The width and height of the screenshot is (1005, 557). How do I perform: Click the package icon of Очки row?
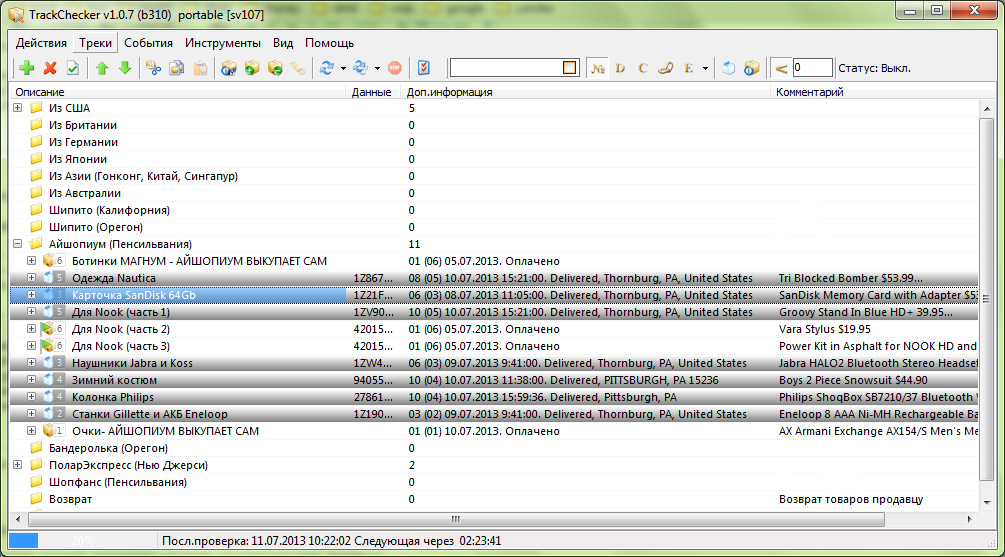point(49,431)
